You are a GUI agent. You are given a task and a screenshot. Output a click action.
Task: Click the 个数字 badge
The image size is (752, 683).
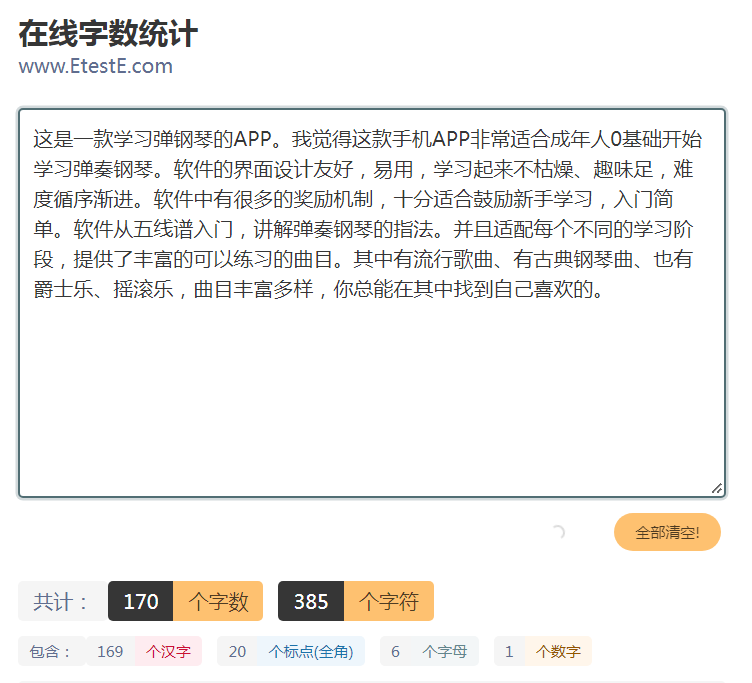point(558,651)
